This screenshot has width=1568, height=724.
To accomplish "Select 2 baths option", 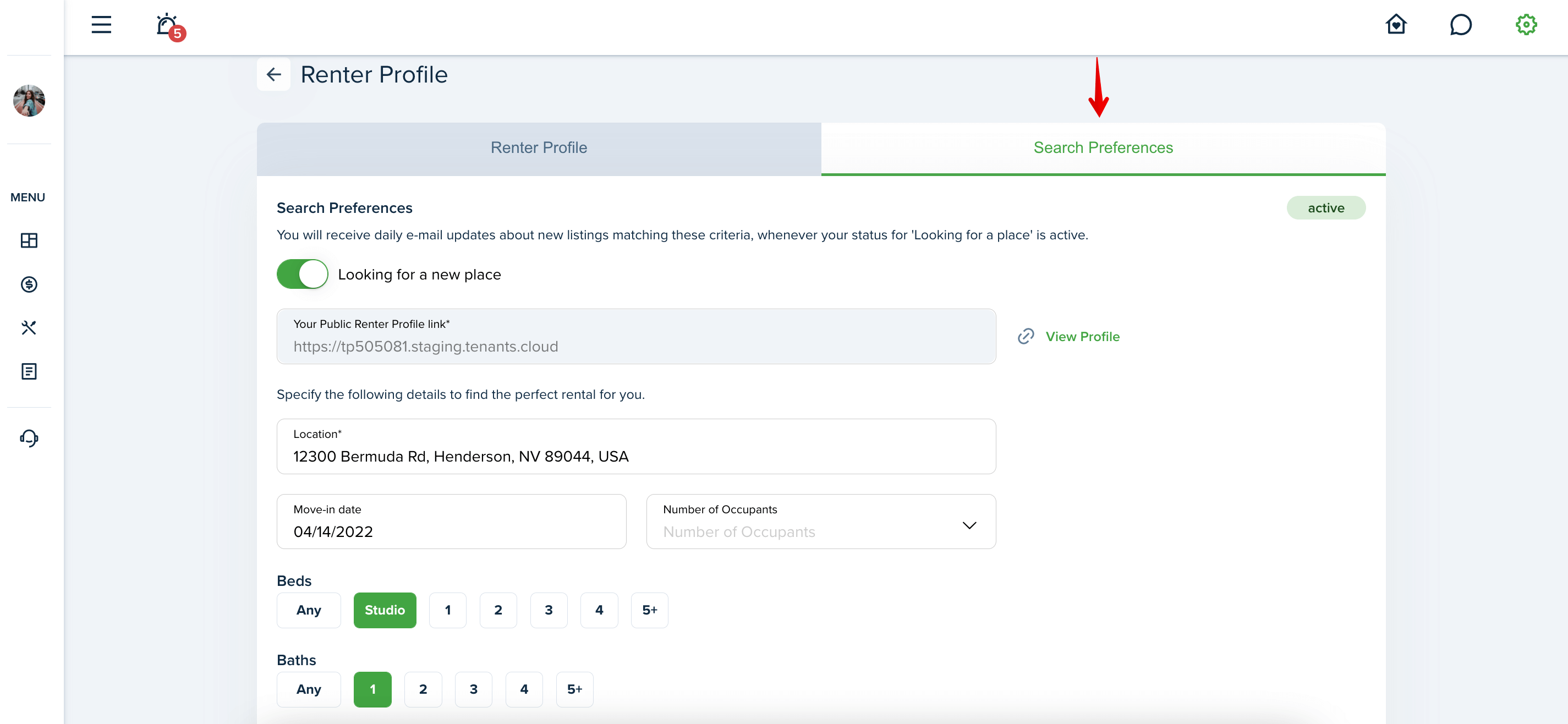I will coord(423,689).
